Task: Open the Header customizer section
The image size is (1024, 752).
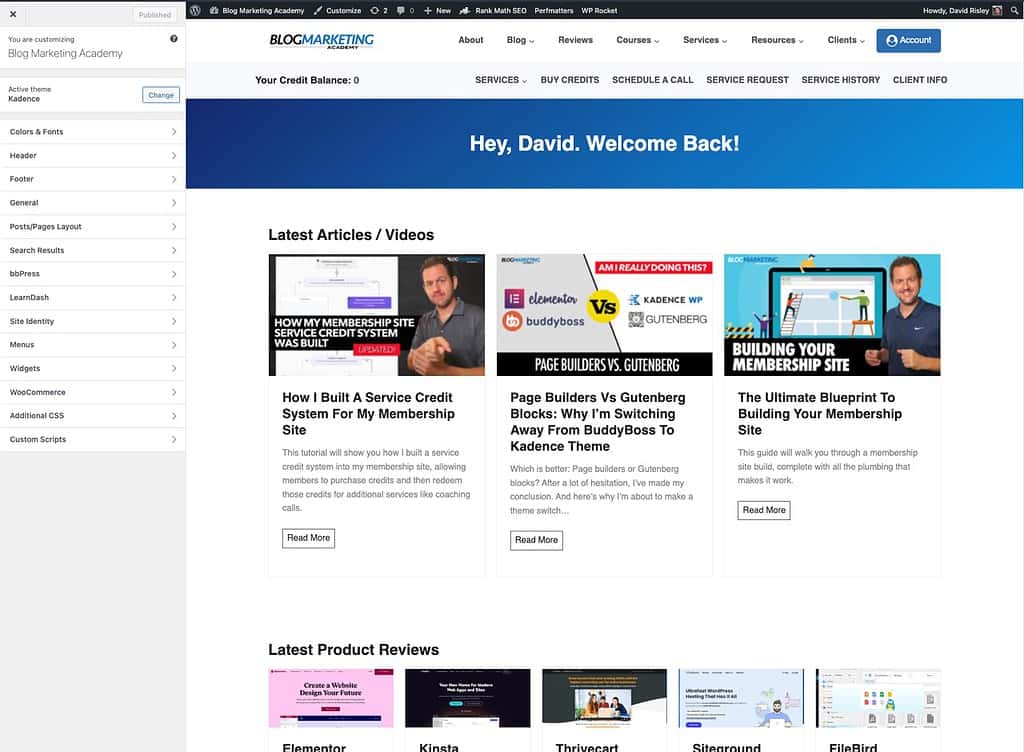Action: (93, 155)
